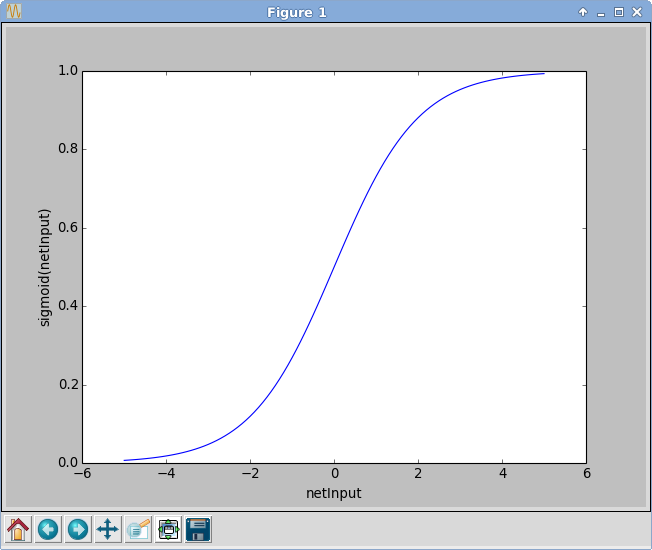Image resolution: width=652 pixels, height=550 pixels.
Task: Minimize the Figure 1 window
Action: (601, 13)
